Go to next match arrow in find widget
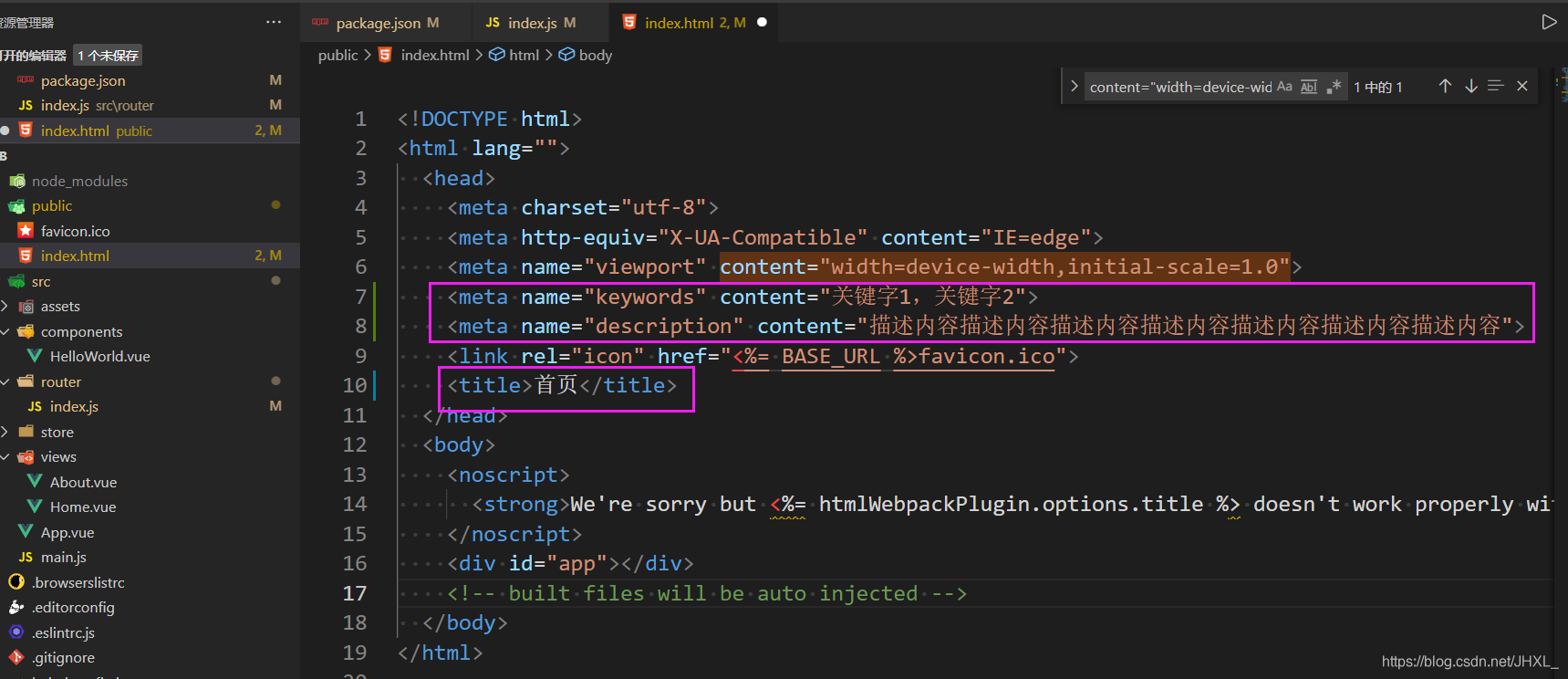1568x679 pixels. pyautogui.click(x=1470, y=86)
